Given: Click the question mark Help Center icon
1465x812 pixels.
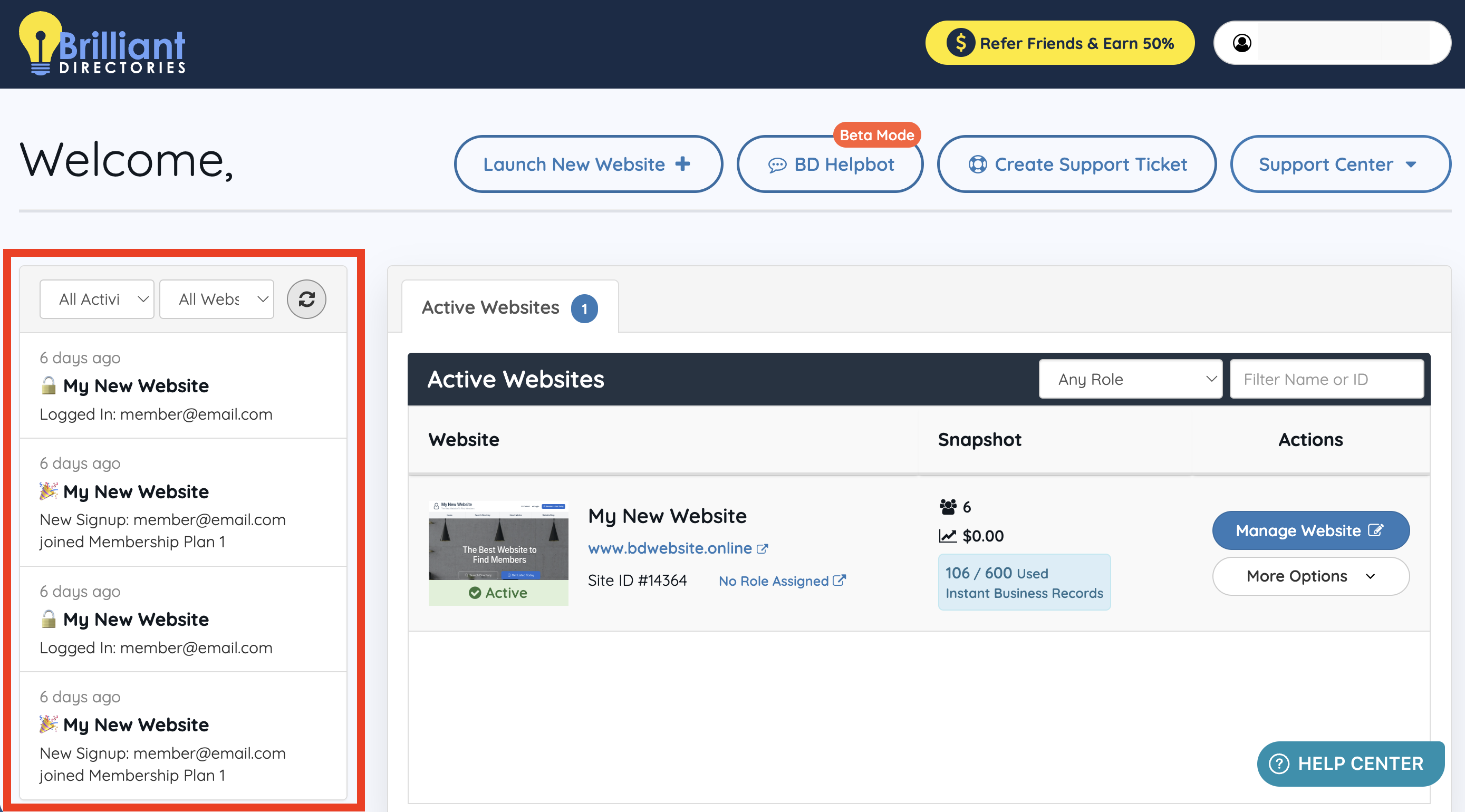Looking at the screenshot, I should click(1279, 763).
